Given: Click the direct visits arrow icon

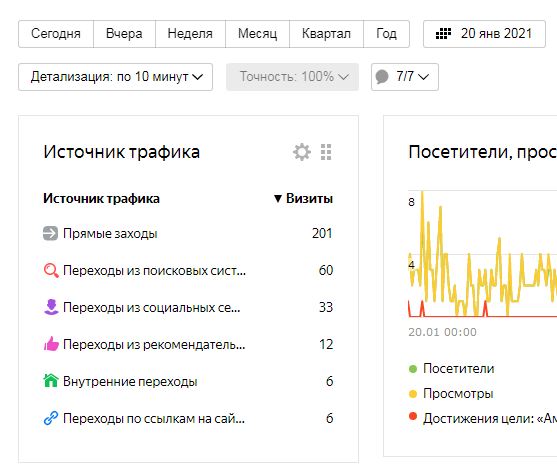Looking at the screenshot, I should [50, 233].
